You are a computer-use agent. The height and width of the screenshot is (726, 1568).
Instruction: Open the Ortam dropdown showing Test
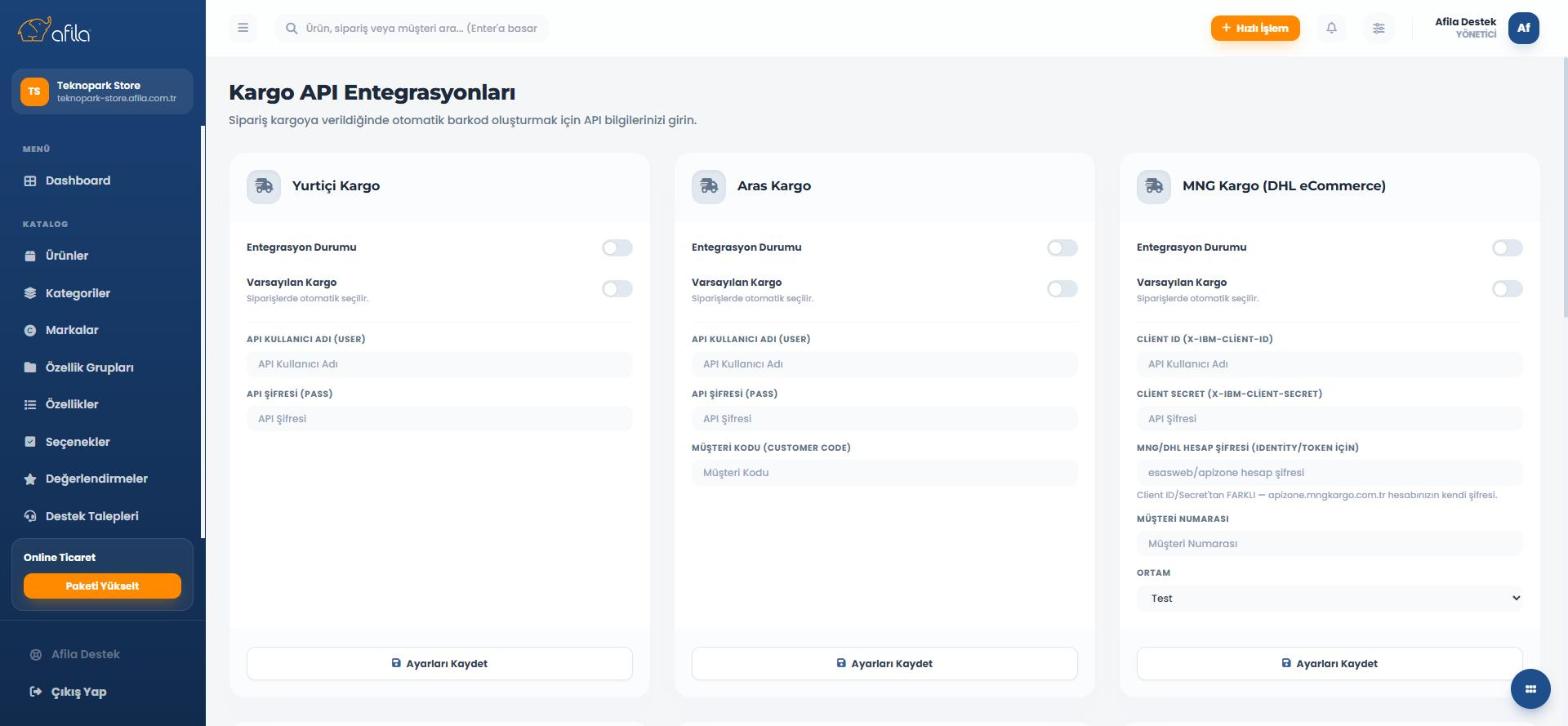[1330, 598]
